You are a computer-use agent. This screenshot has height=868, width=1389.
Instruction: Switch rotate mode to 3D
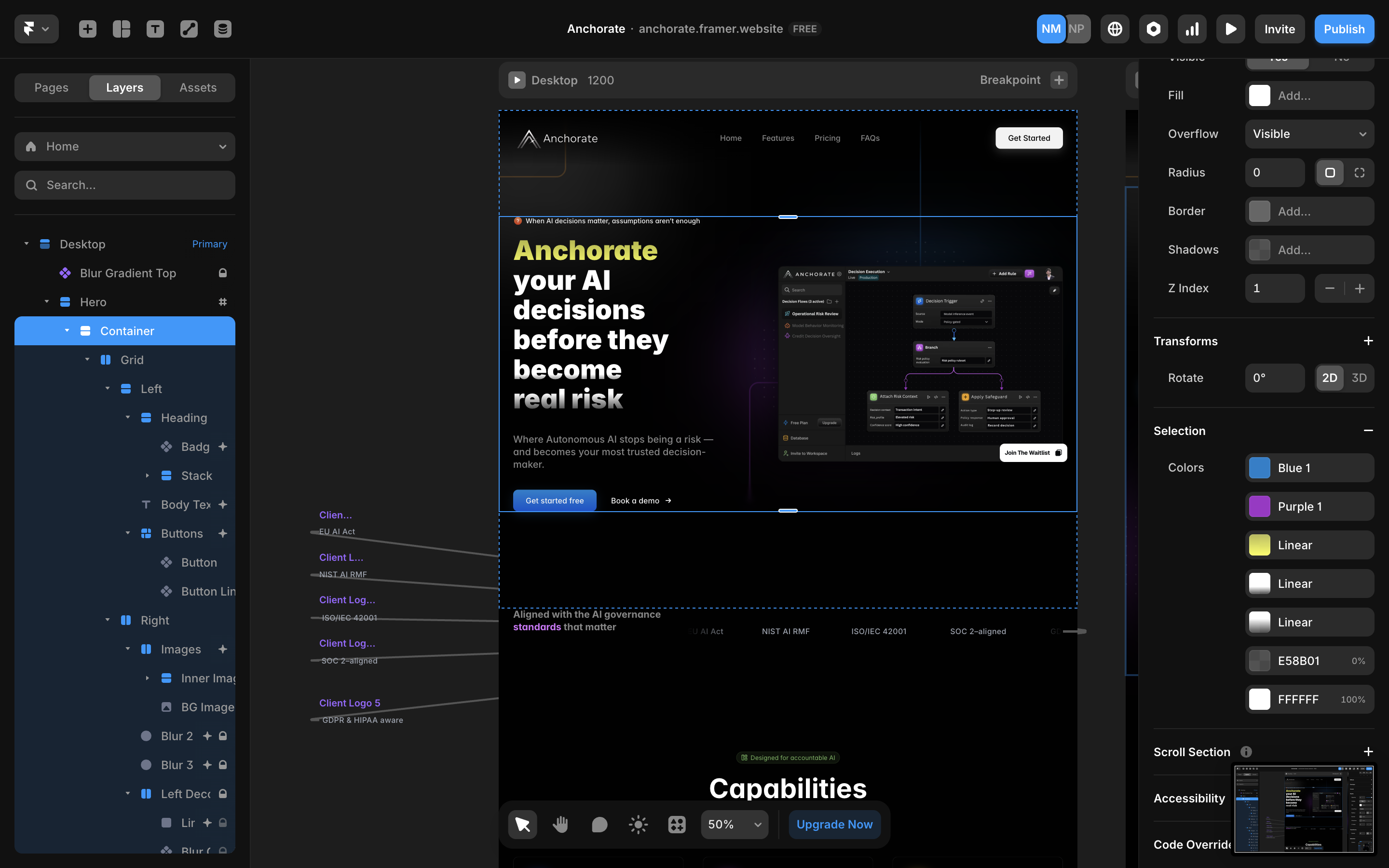1359,378
